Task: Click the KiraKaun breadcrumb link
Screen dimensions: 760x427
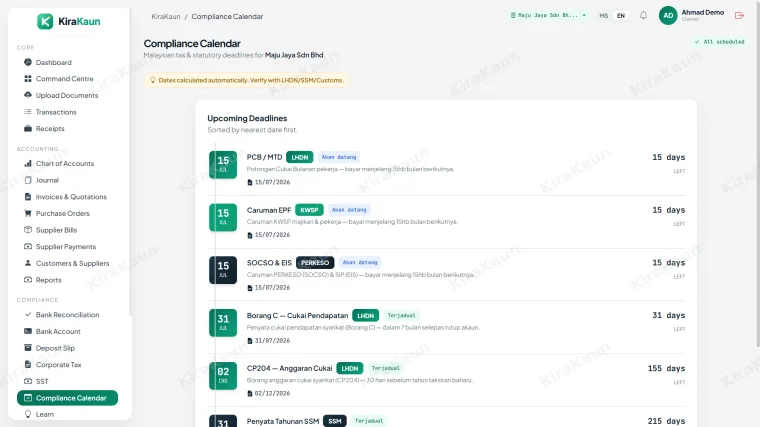Action: pyautogui.click(x=166, y=16)
